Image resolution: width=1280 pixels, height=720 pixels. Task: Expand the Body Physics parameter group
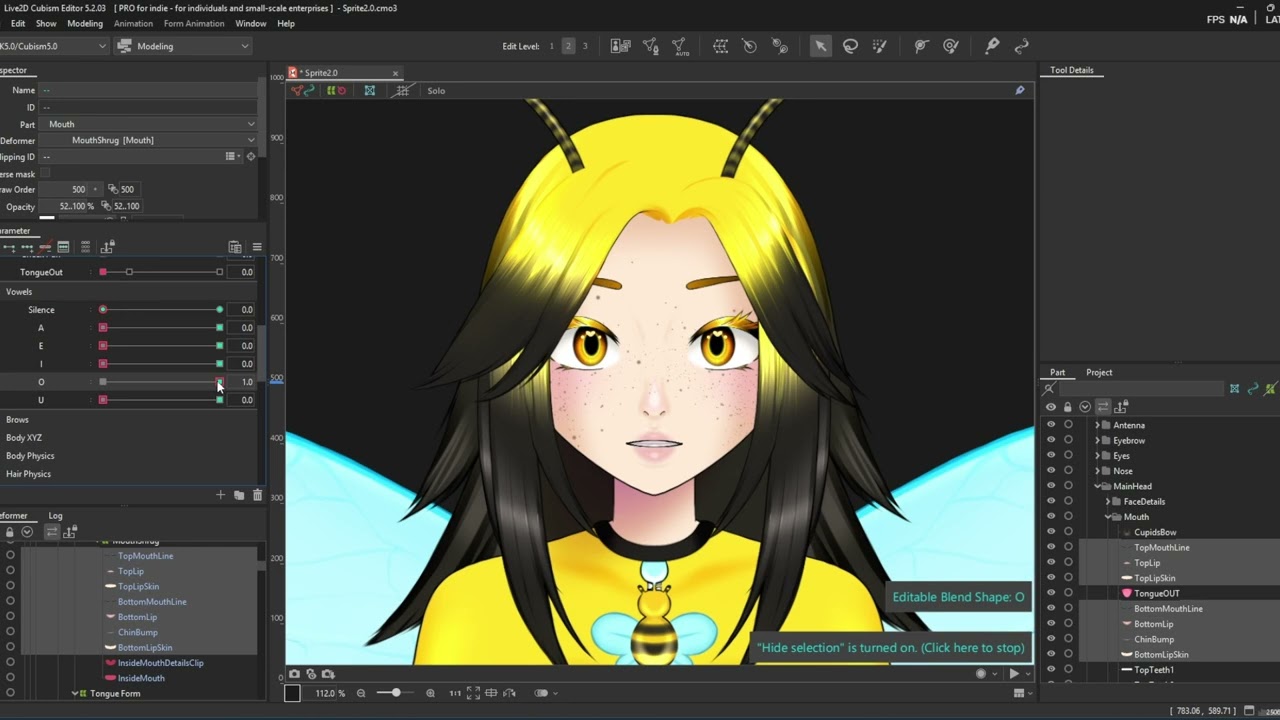pyautogui.click(x=30, y=456)
